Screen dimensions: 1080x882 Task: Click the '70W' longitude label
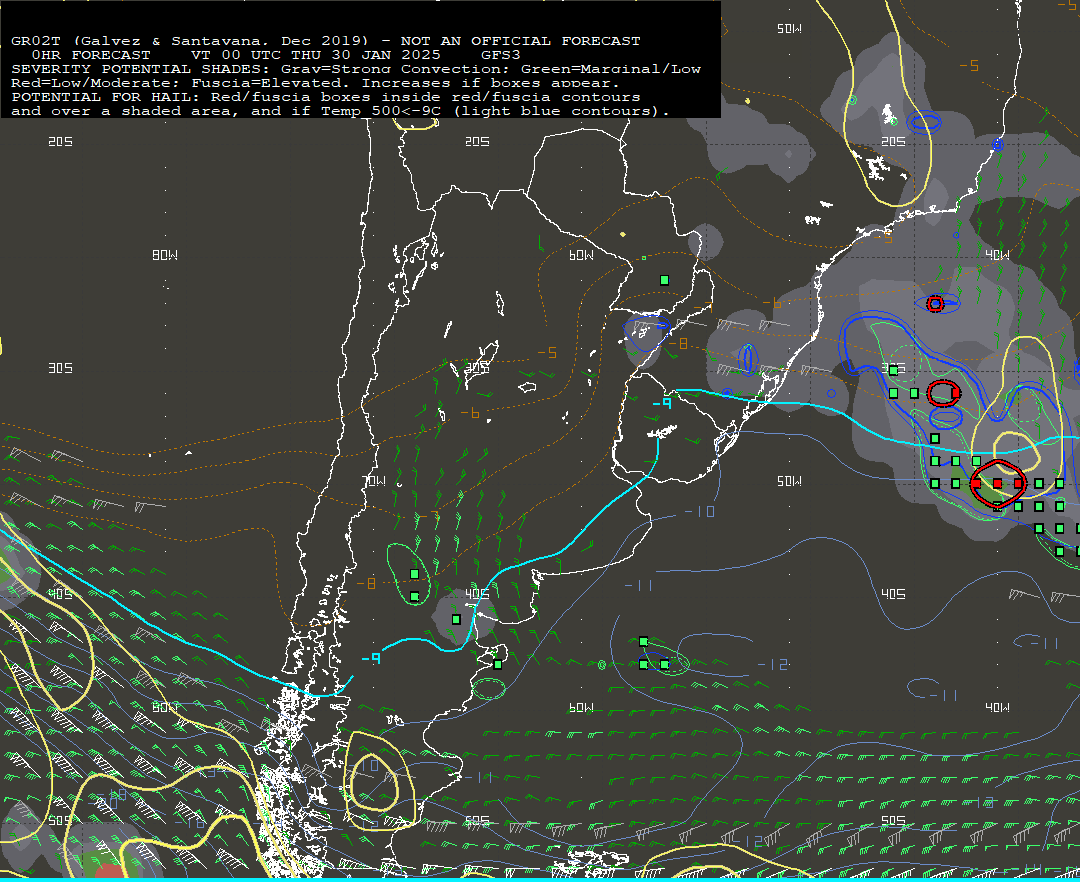(374, 481)
